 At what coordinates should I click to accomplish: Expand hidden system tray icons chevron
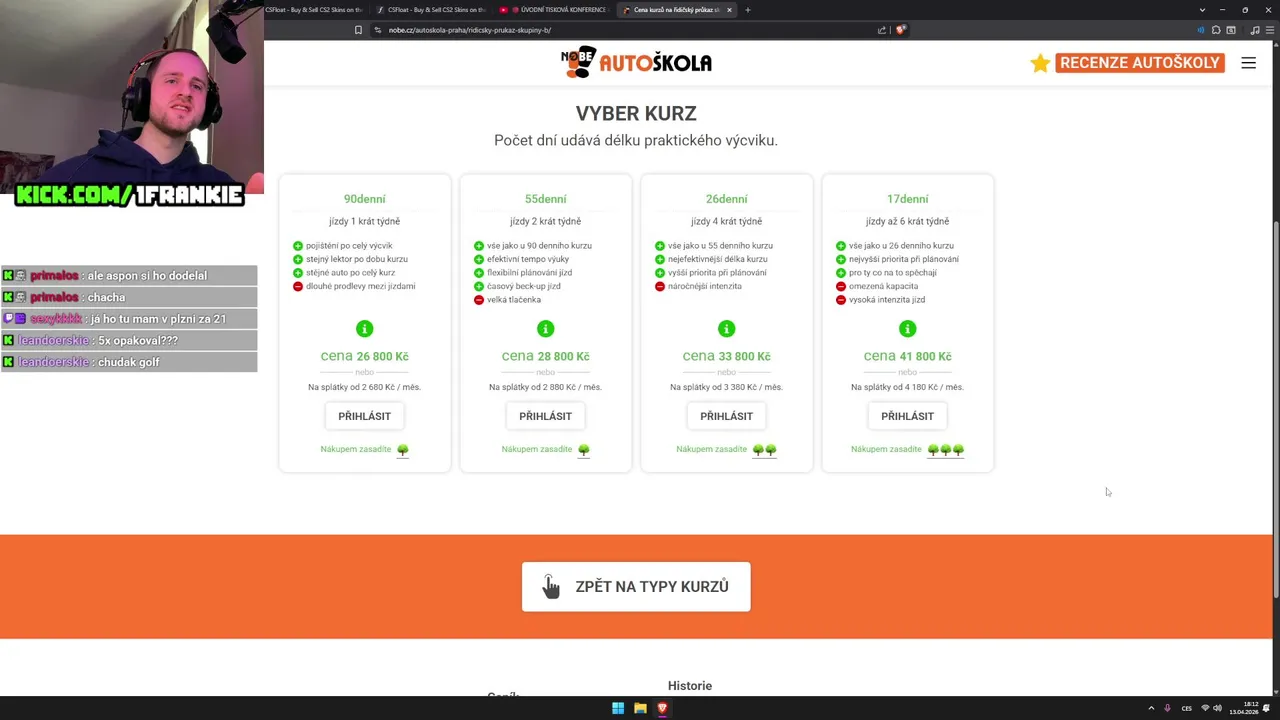(1151, 708)
